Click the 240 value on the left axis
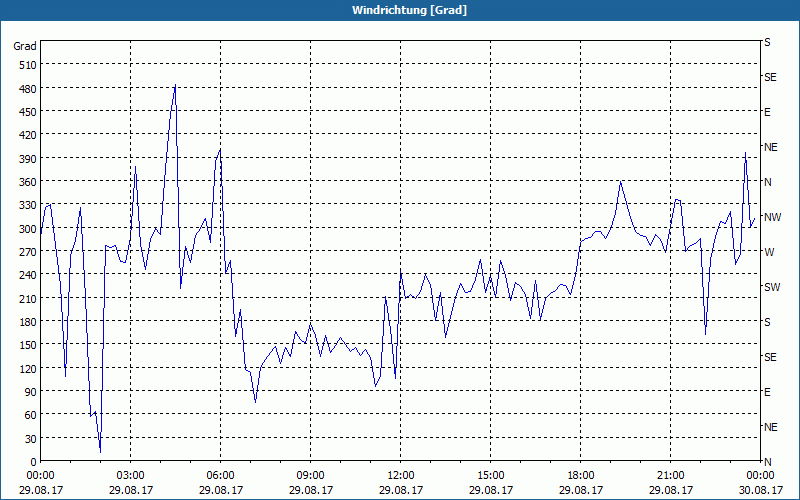Viewport: 800px width, 500px height. (x=28, y=275)
